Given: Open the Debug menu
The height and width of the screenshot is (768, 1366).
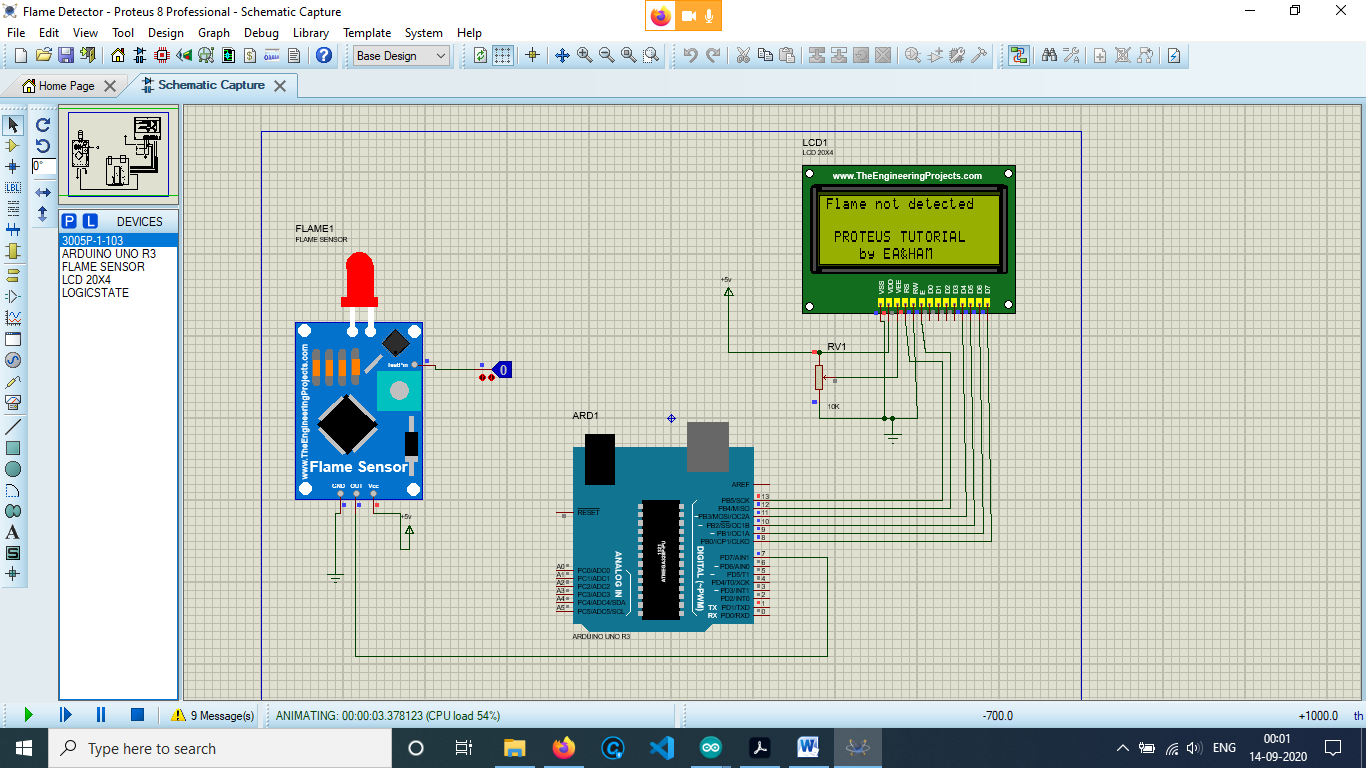Looking at the screenshot, I should [261, 33].
